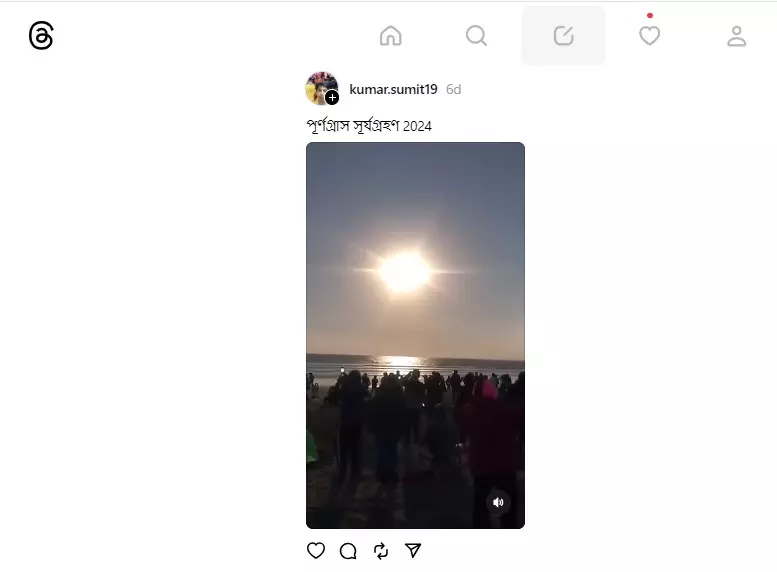
Task: Repost the eclipse thread
Action: click(x=381, y=551)
